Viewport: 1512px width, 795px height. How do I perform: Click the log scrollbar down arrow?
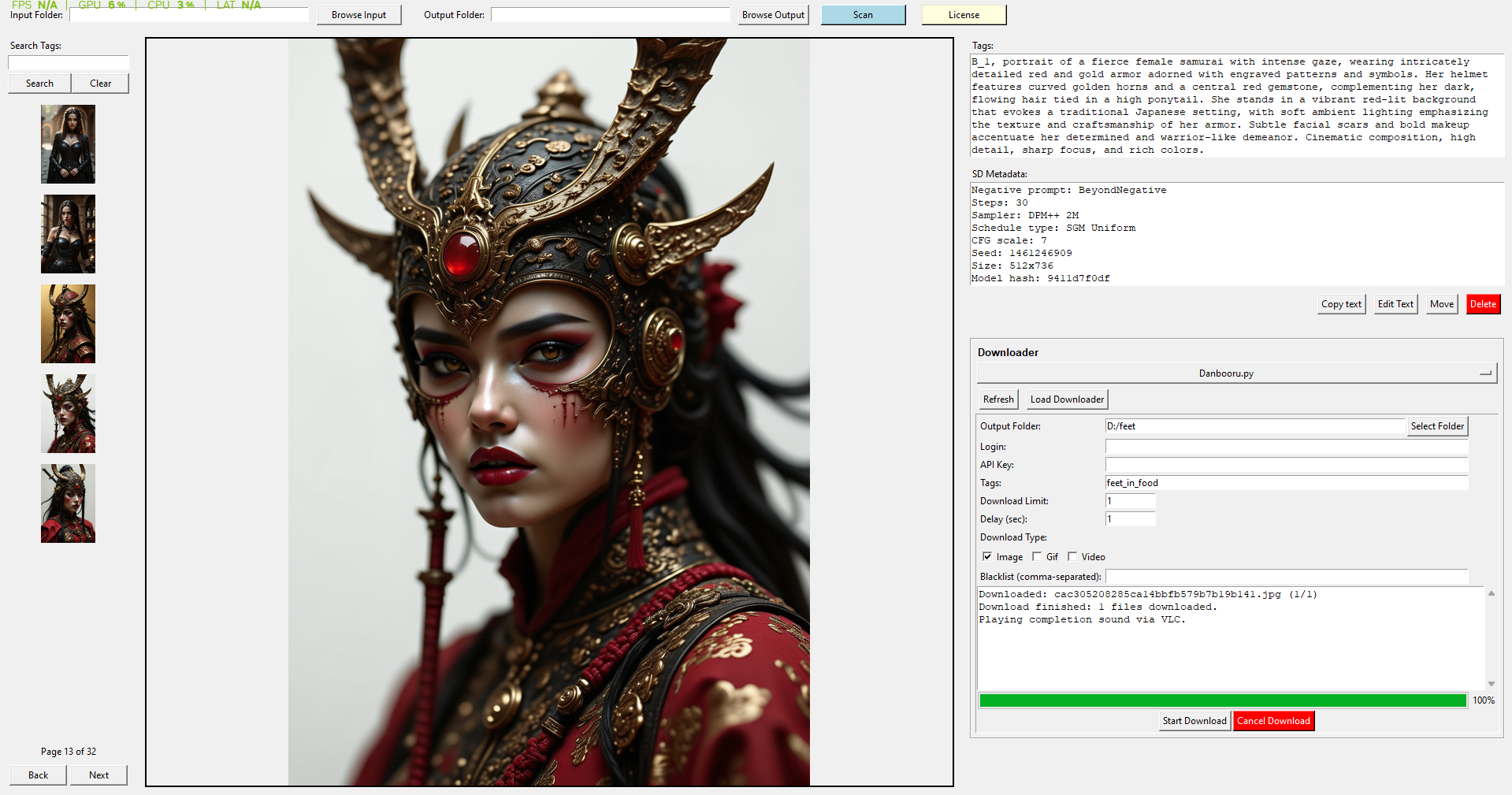pos(1491,684)
